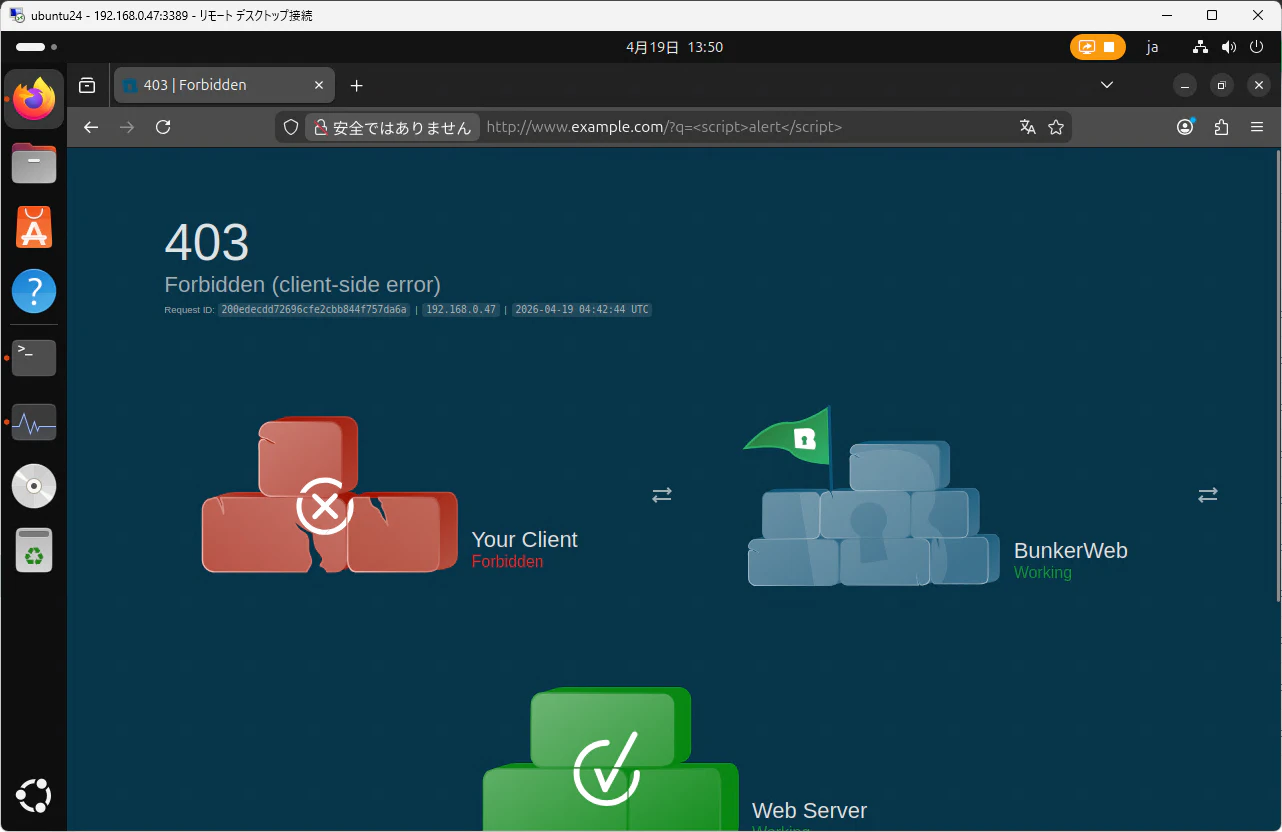Click the page's vertical scrollbar
The height and width of the screenshot is (832, 1282).
tap(1278, 375)
